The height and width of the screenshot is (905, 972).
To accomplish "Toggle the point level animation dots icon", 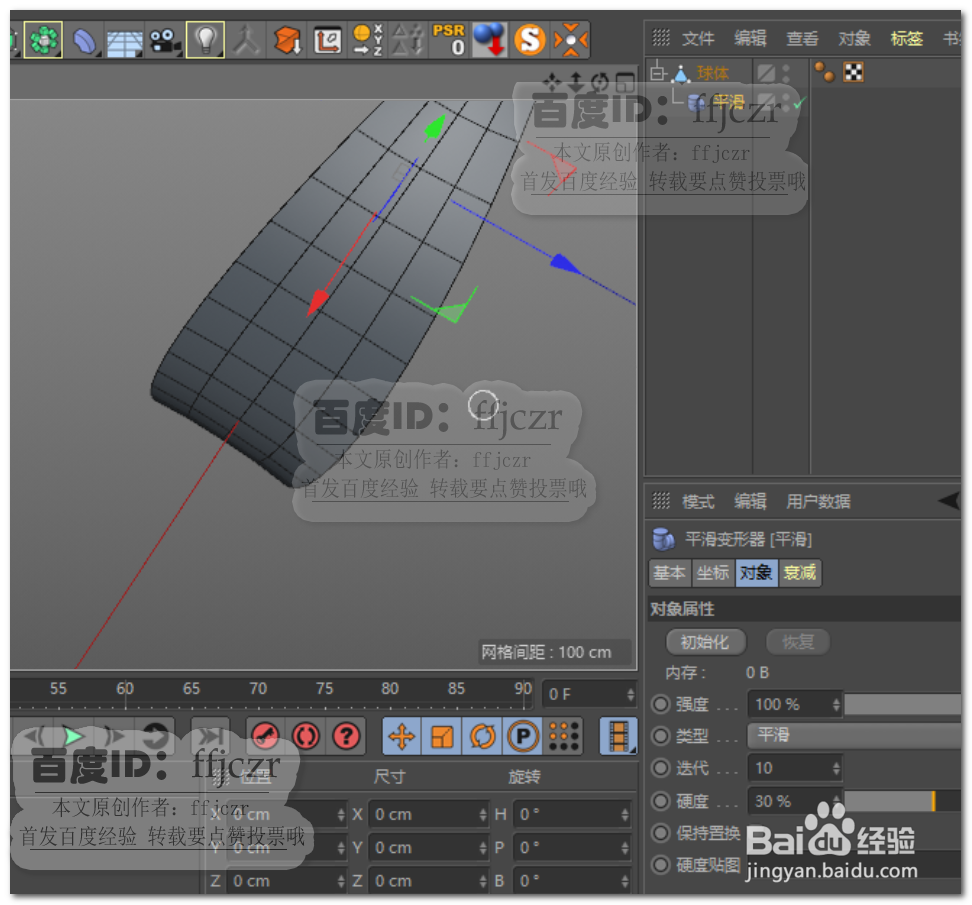I will point(563,736).
